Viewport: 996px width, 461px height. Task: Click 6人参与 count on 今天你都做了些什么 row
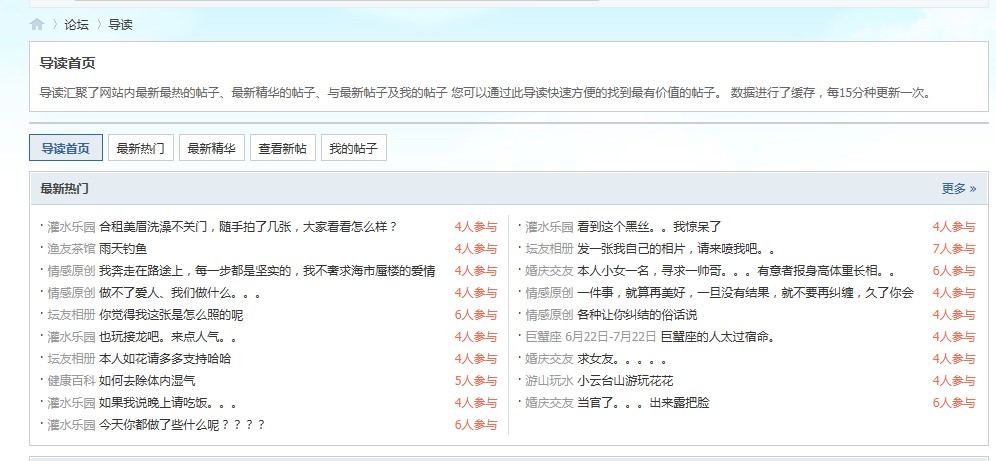click(x=476, y=425)
